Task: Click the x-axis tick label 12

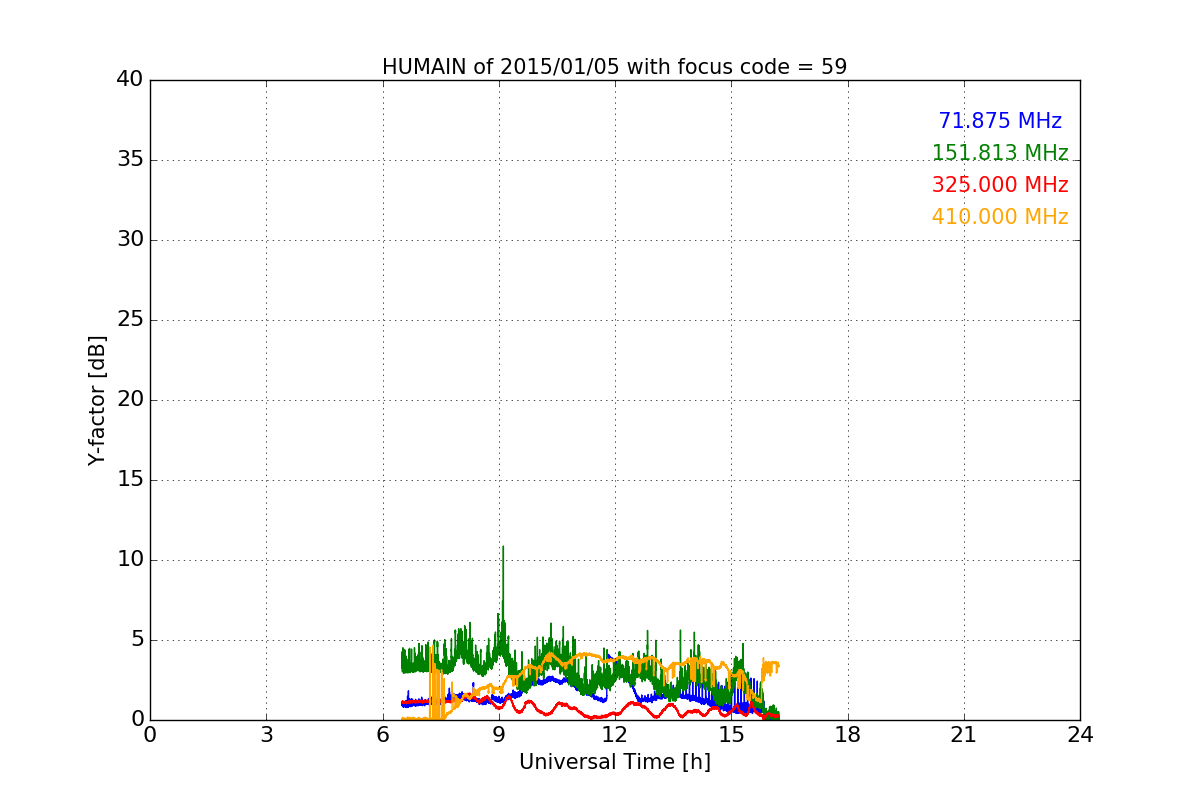Action: pyautogui.click(x=615, y=734)
